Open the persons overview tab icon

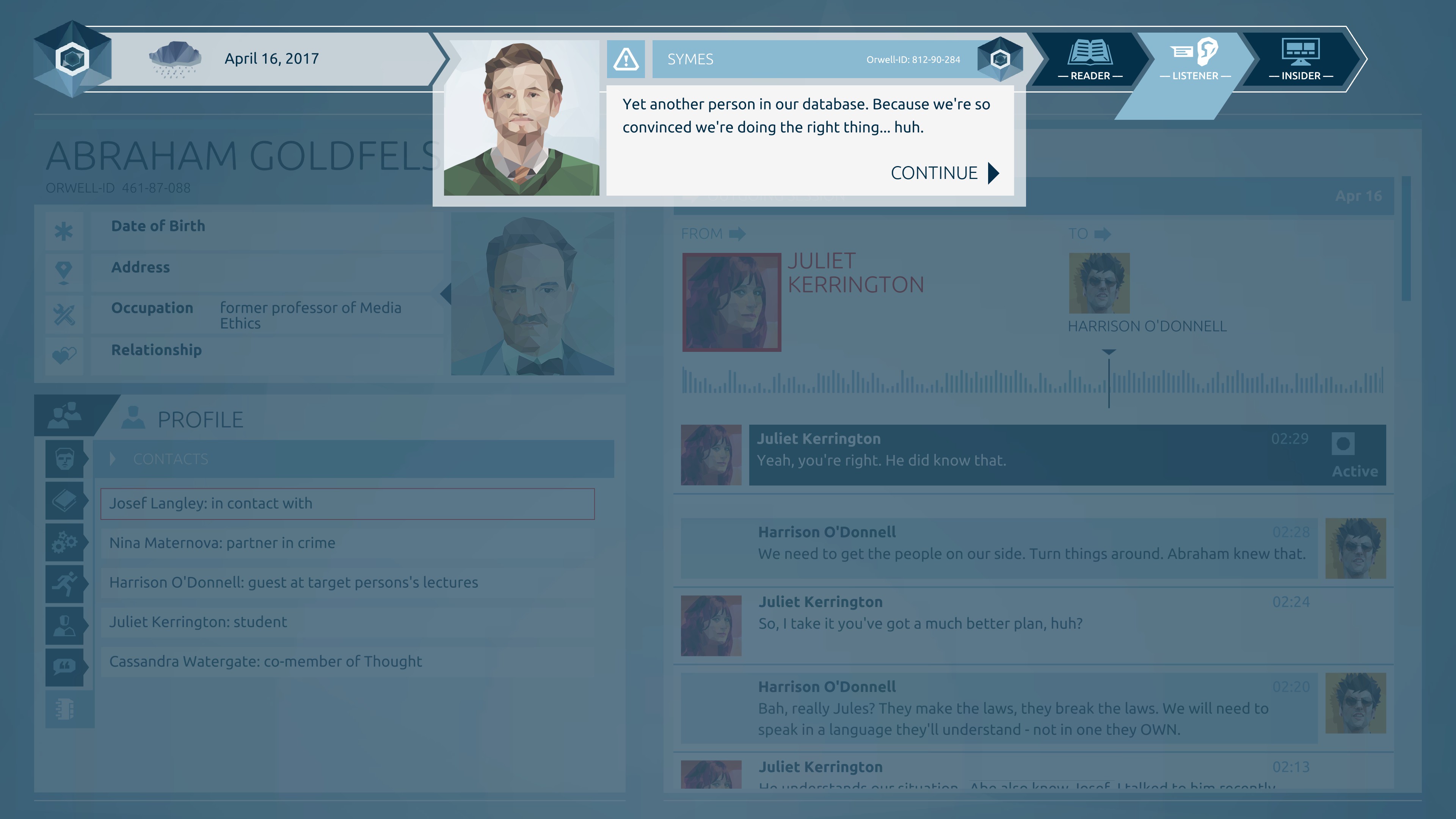65,416
